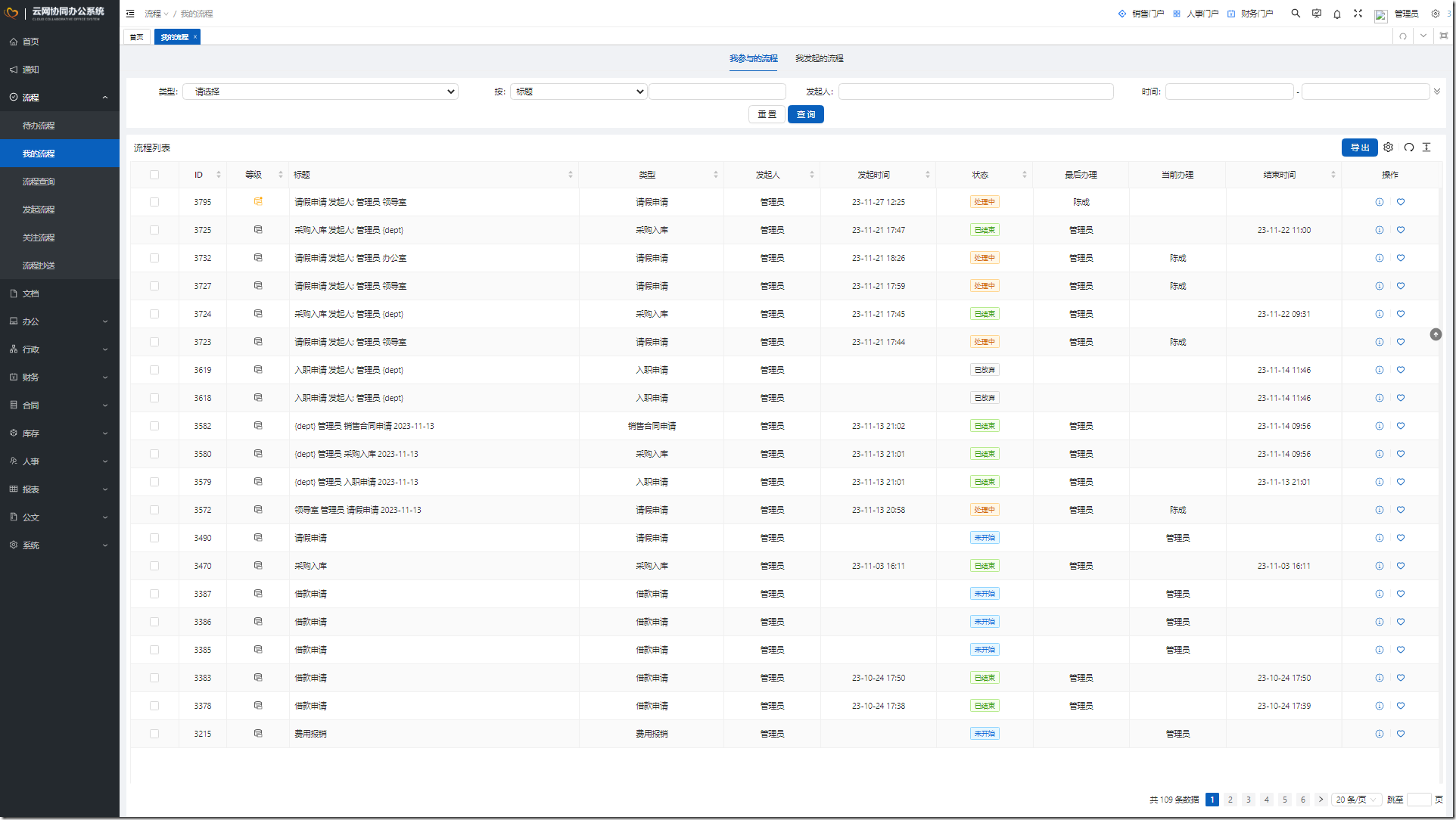
Task: Refresh the 流程列表 table with reload icon
Action: [1409, 148]
